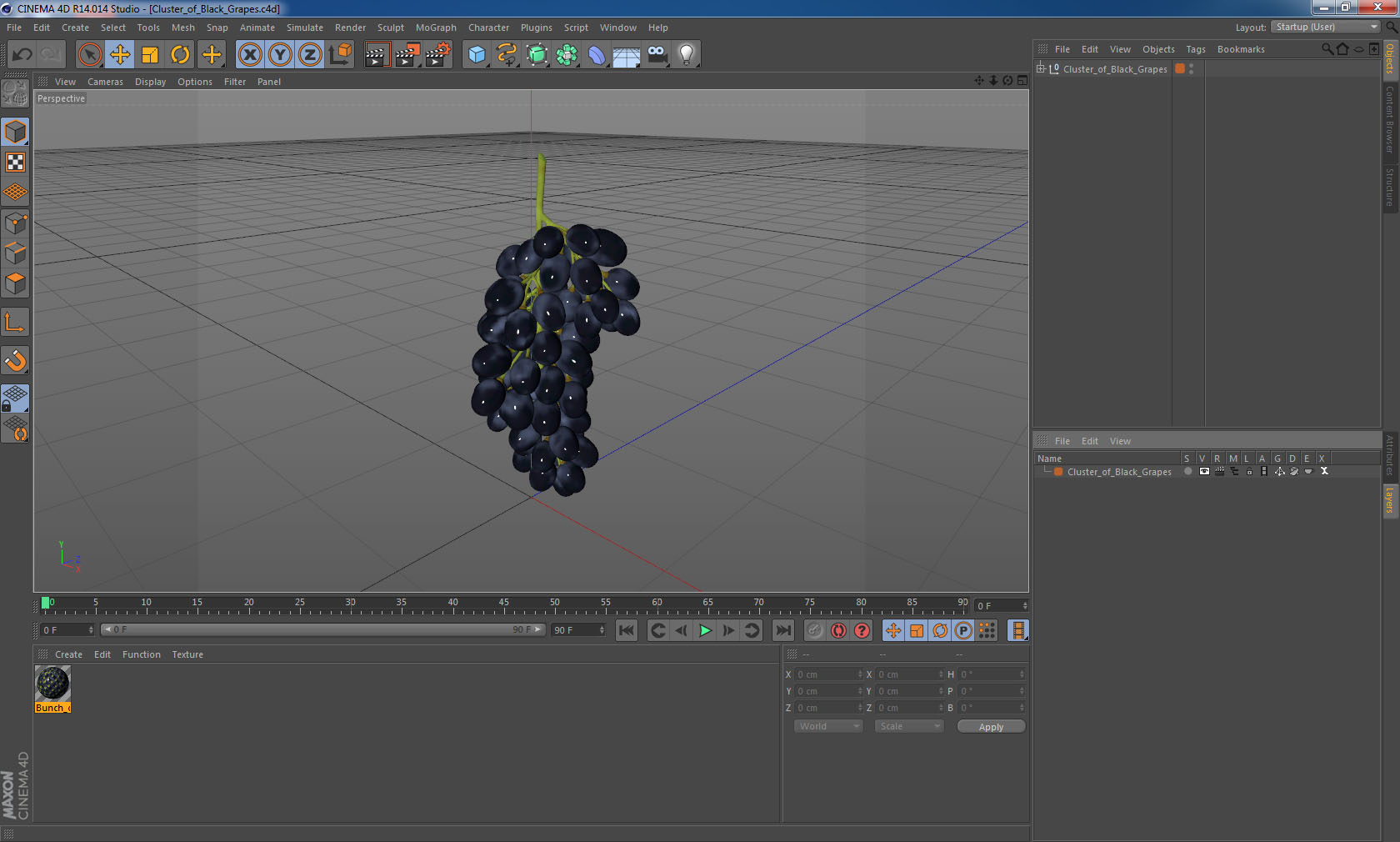Open the Scale mode dropdown

(909, 726)
